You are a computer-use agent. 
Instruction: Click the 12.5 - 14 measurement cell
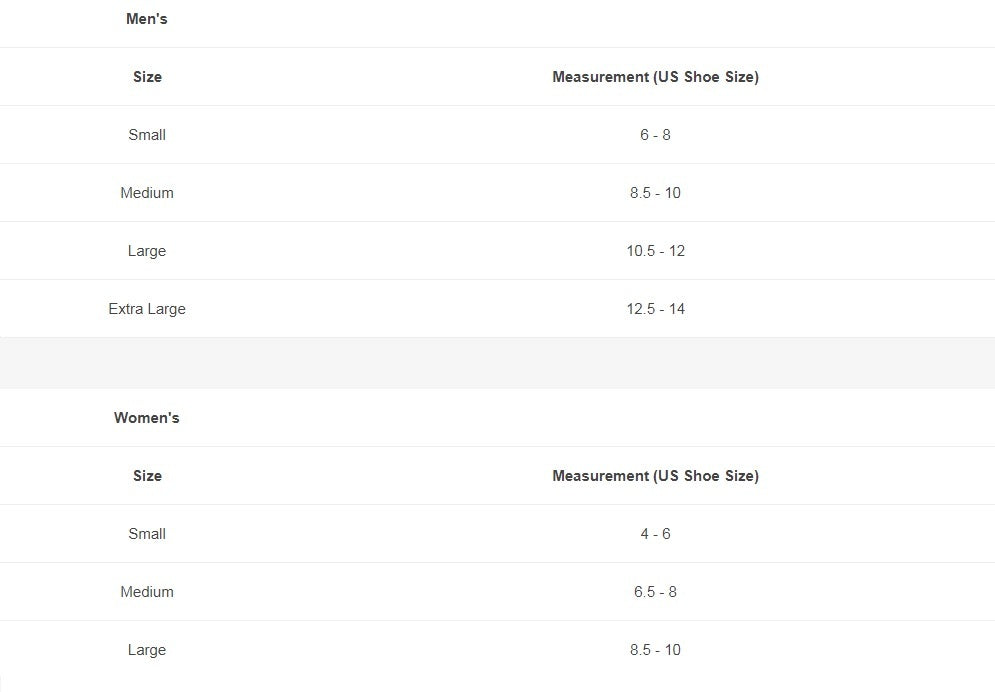[655, 309]
